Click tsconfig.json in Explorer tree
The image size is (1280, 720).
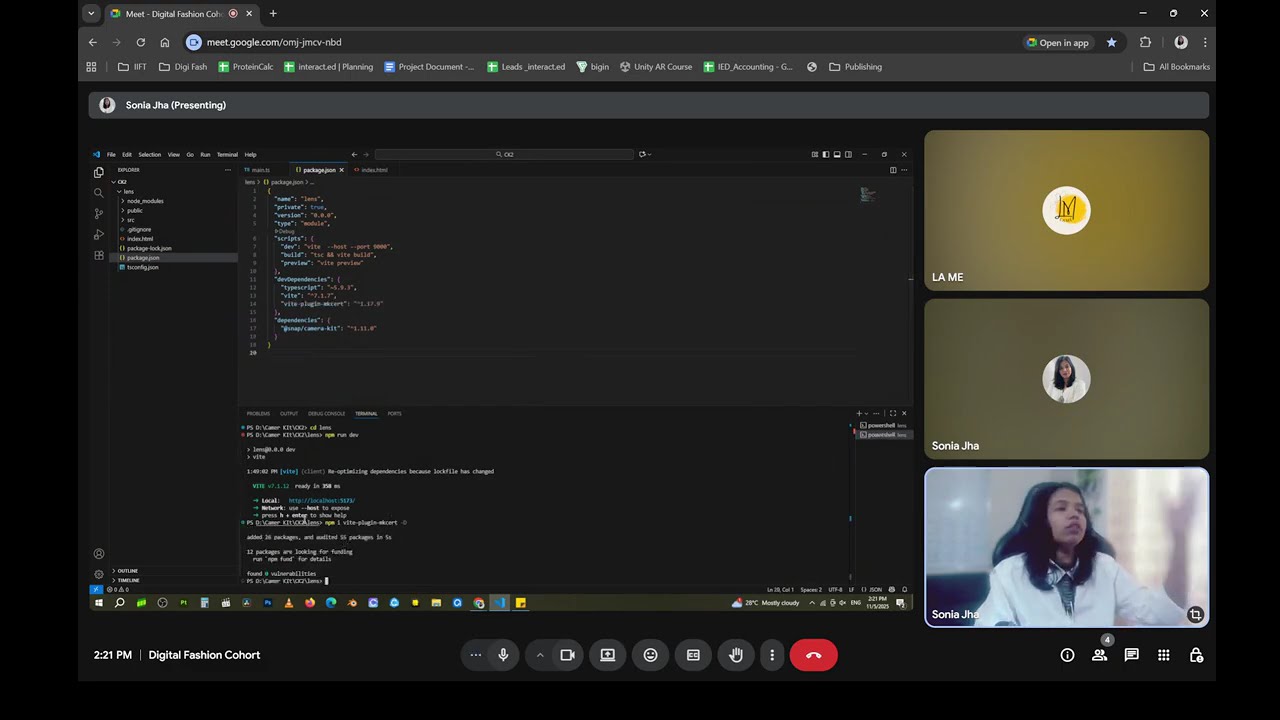(x=142, y=267)
